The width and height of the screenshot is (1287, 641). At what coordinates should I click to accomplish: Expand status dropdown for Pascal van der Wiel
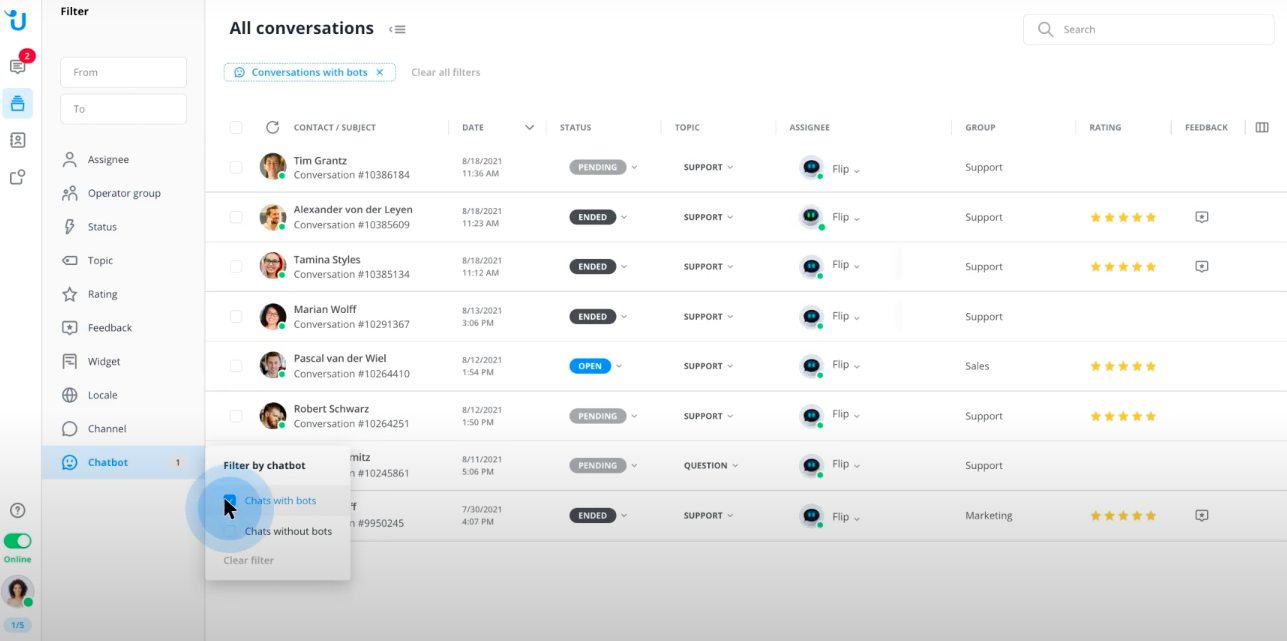(619, 366)
